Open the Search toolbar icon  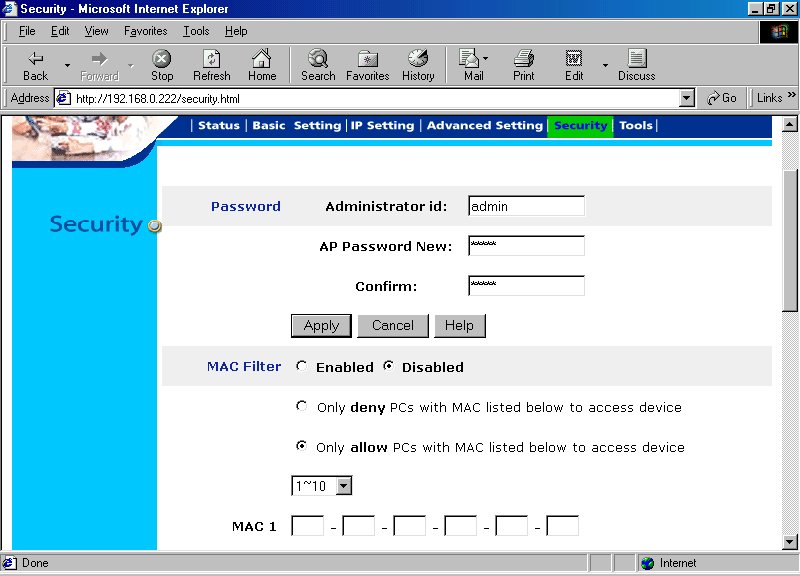[x=318, y=65]
